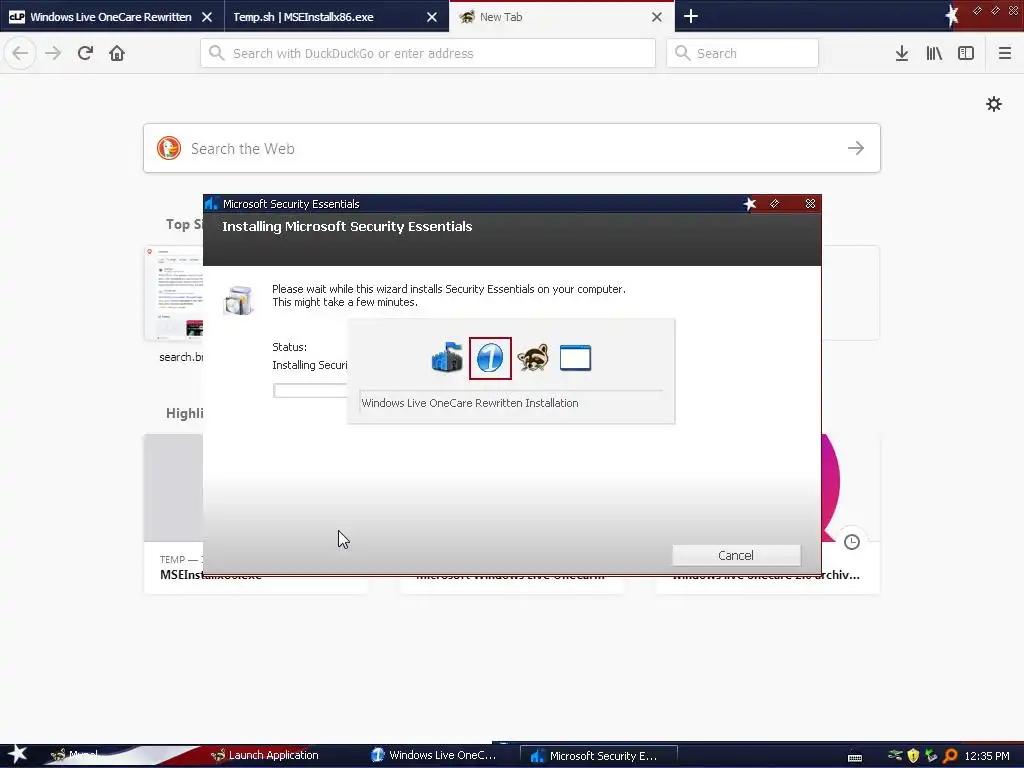Click the keyboard tray icon
The width and height of the screenshot is (1024, 768).
click(855, 757)
